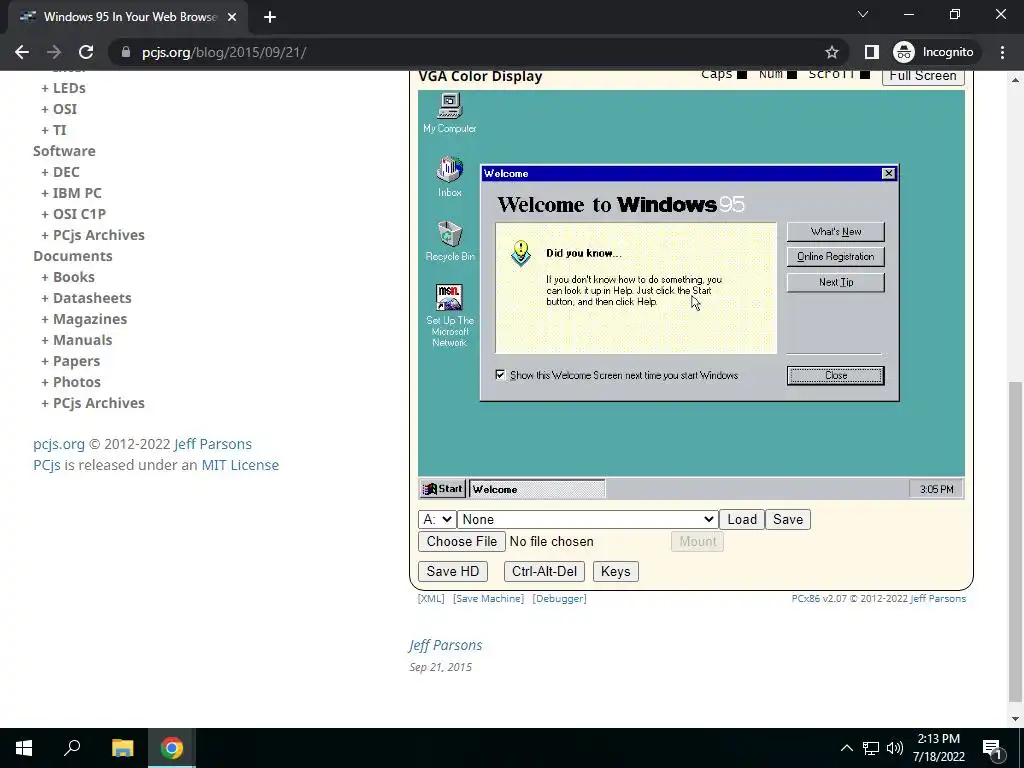Close the Welcome dialog with its X button
Screen dimensions: 1024x768
pyautogui.click(x=888, y=173)
